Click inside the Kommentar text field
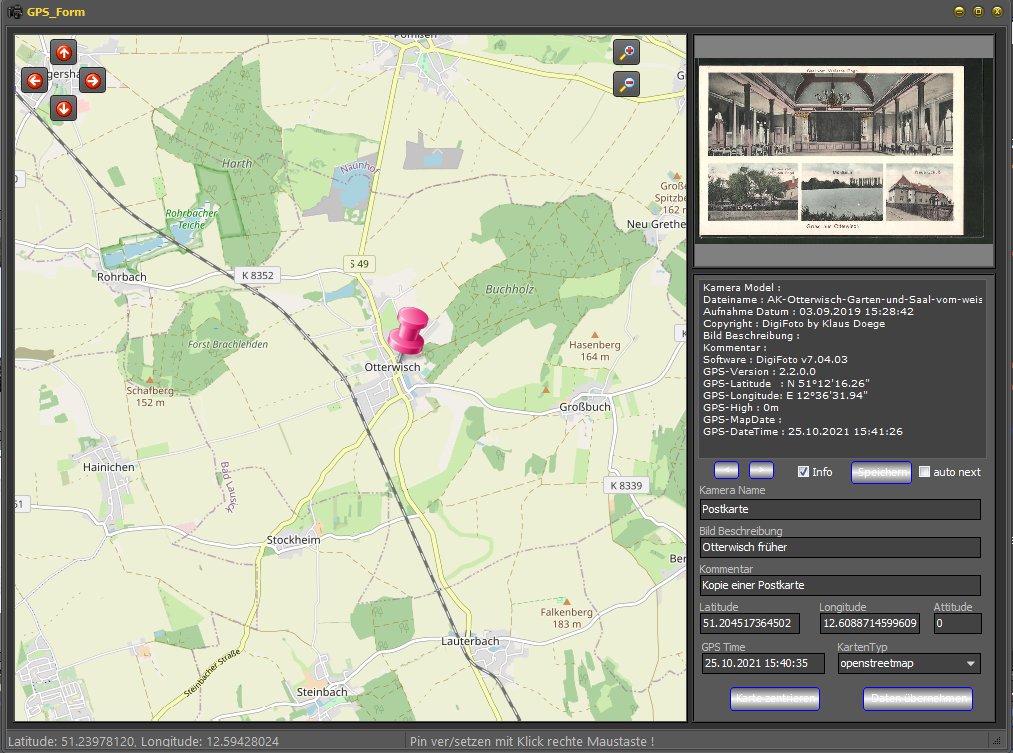Screen dimensions: 1013x753 (840, 585)
